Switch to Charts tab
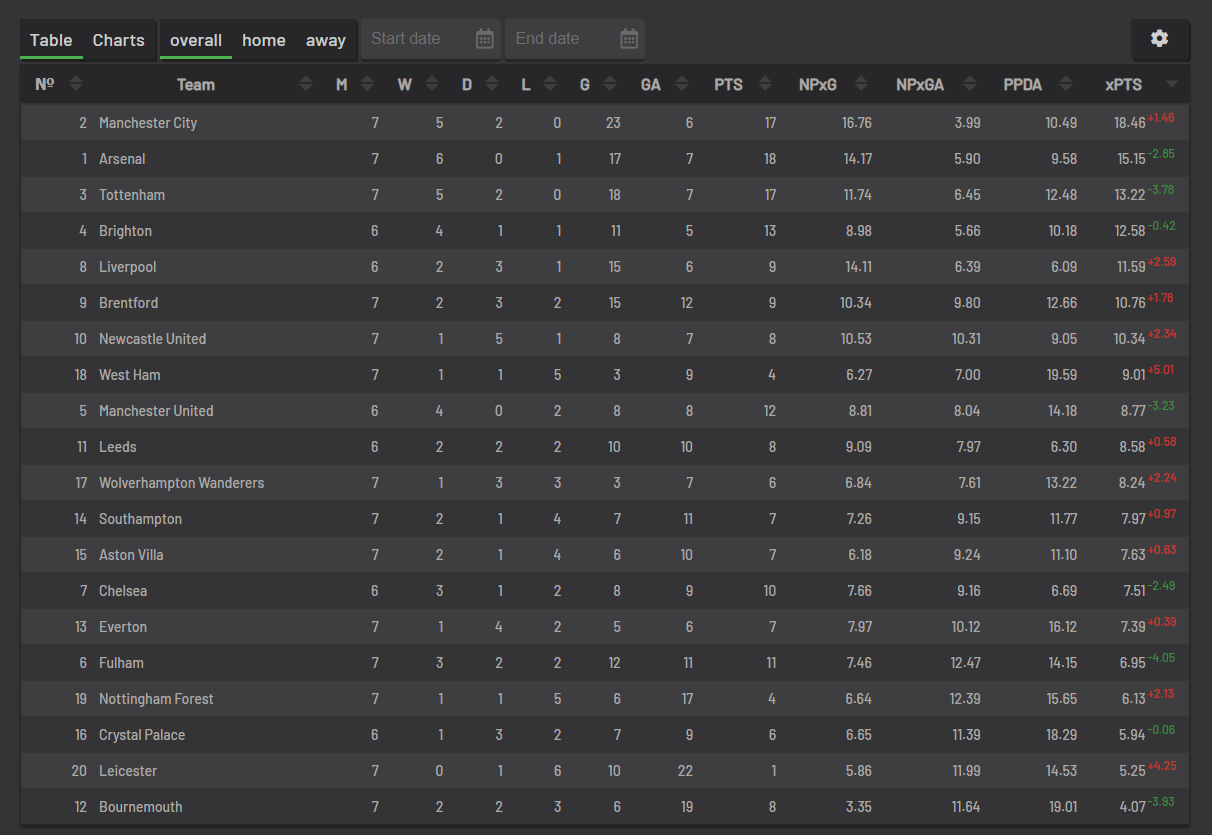The image size is (1212, 835). 119,40
